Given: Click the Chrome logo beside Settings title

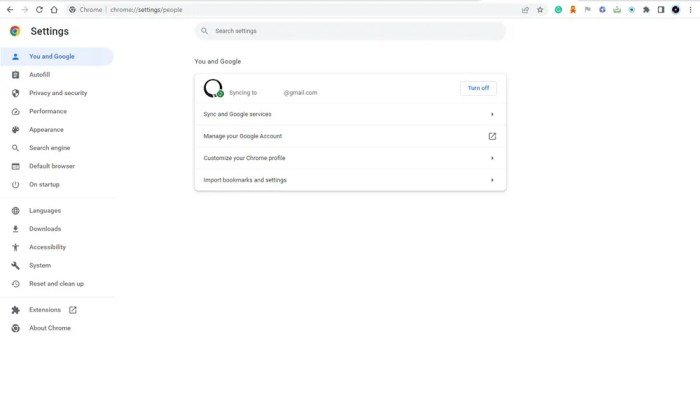Looking at the screenshot, I should click(15, 31).
